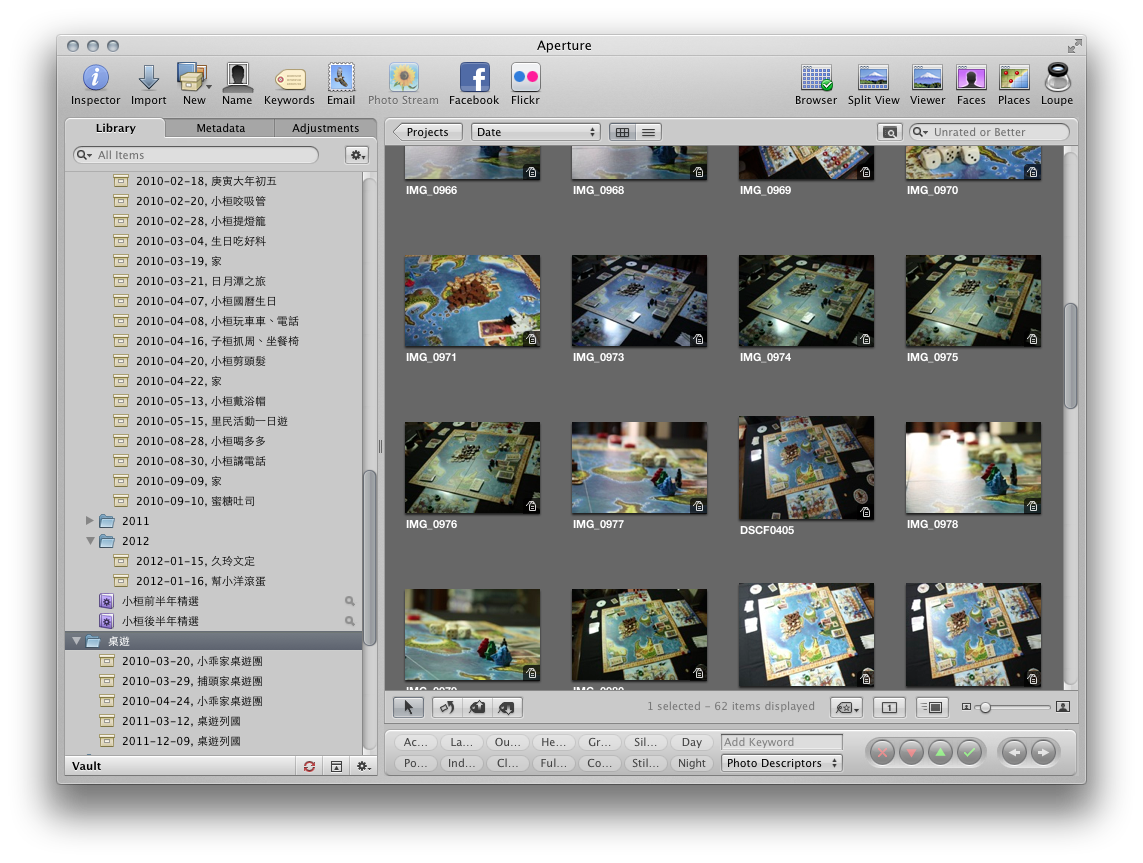The image size is (1143, 863).
Task: Click the Import arrow icon
Action: 148,78
